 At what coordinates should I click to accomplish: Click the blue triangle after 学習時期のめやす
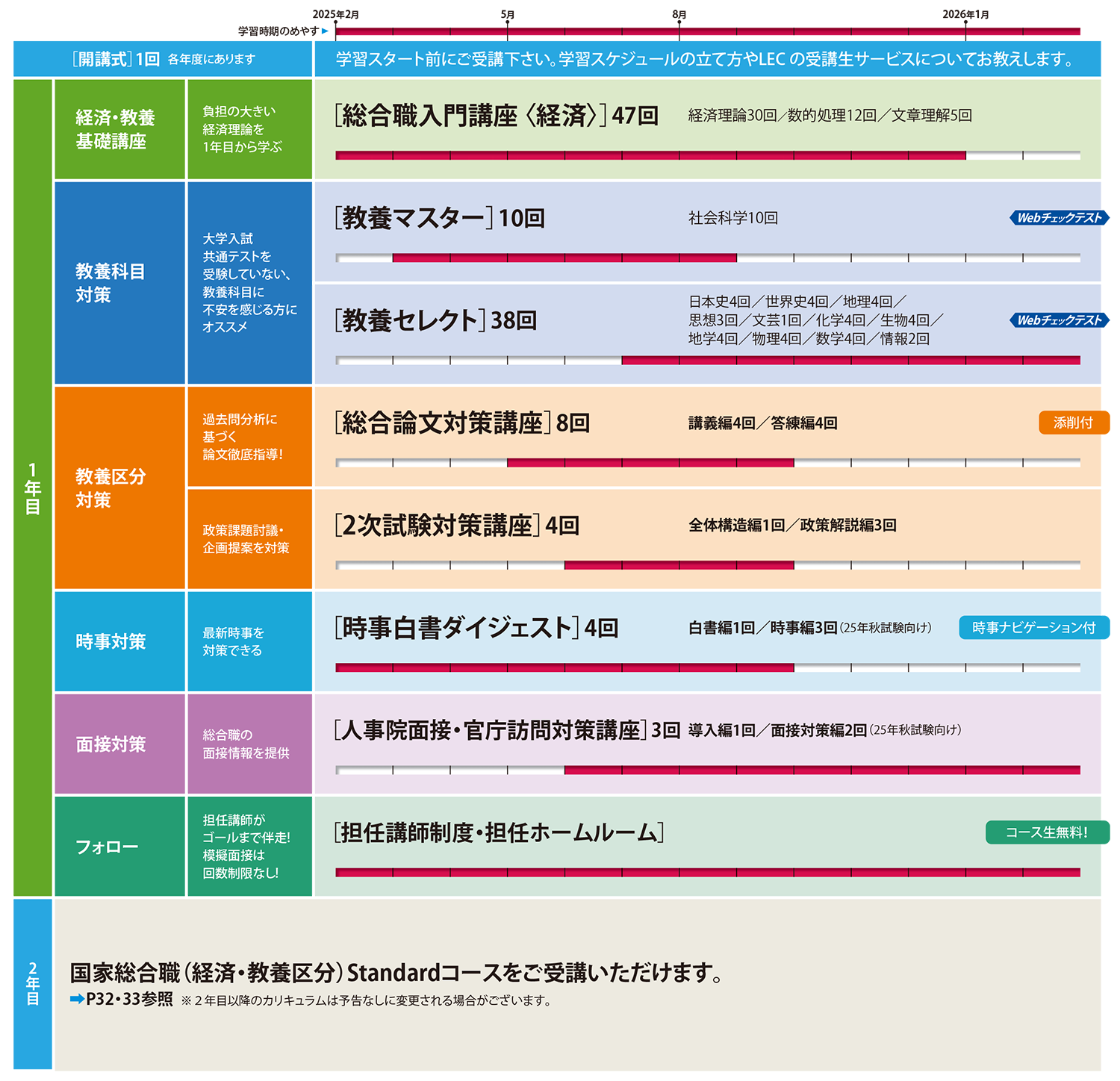point(325,31)
